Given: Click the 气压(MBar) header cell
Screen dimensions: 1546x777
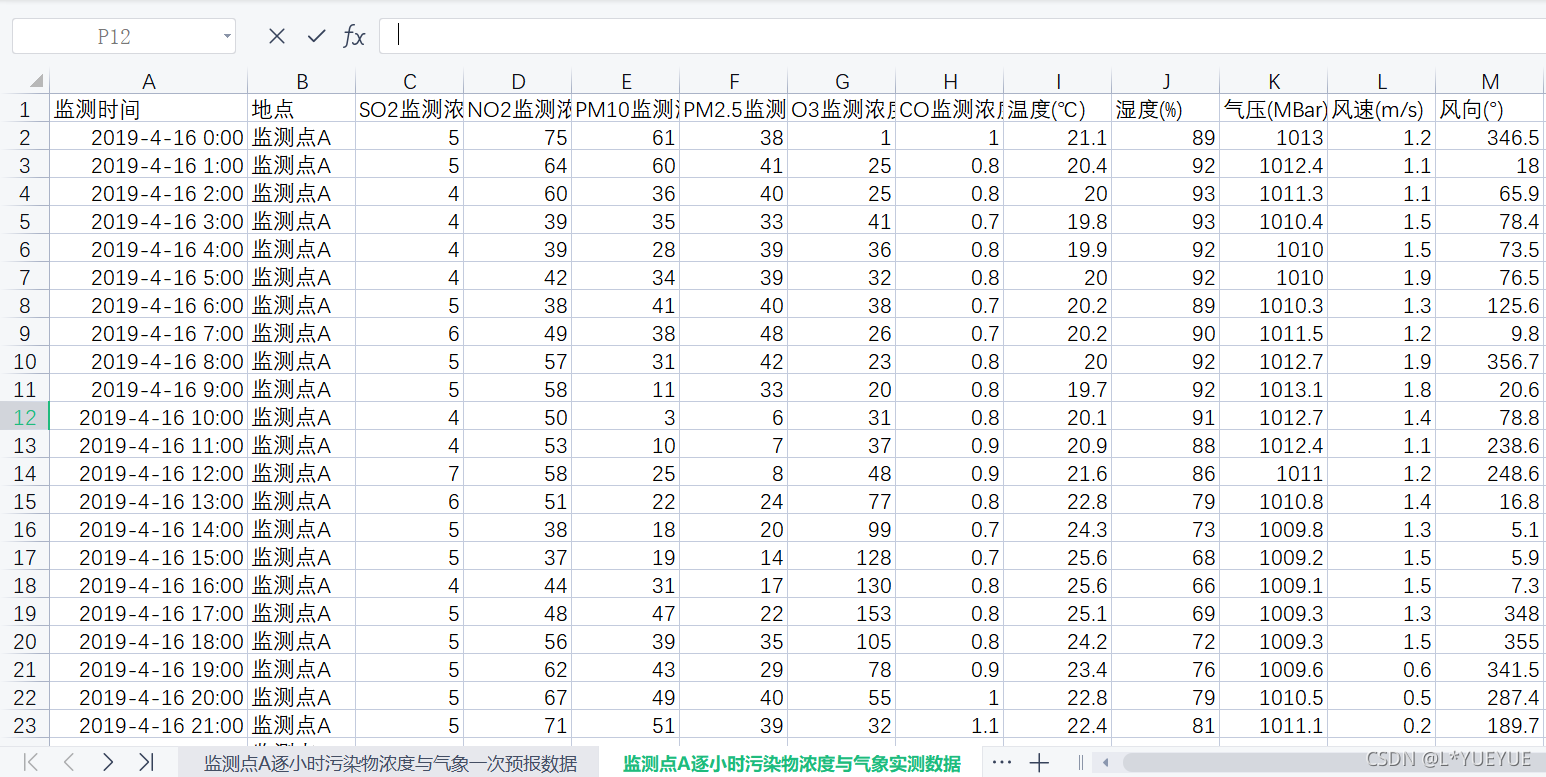Looking at the screenshot, I should coord(1274,109).
